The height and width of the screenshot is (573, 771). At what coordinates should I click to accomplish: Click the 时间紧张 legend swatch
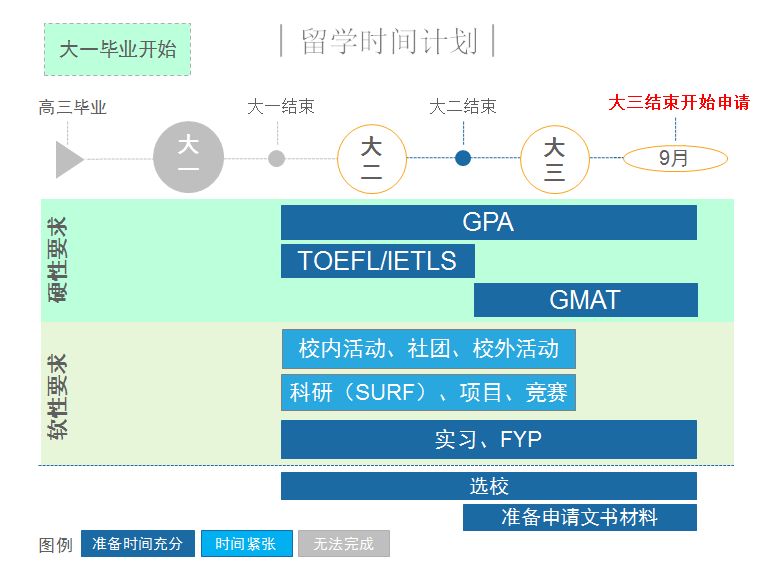coord(247,543)
